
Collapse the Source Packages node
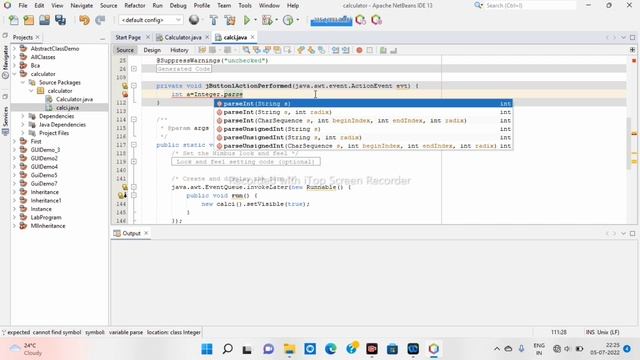coord(23,82)
